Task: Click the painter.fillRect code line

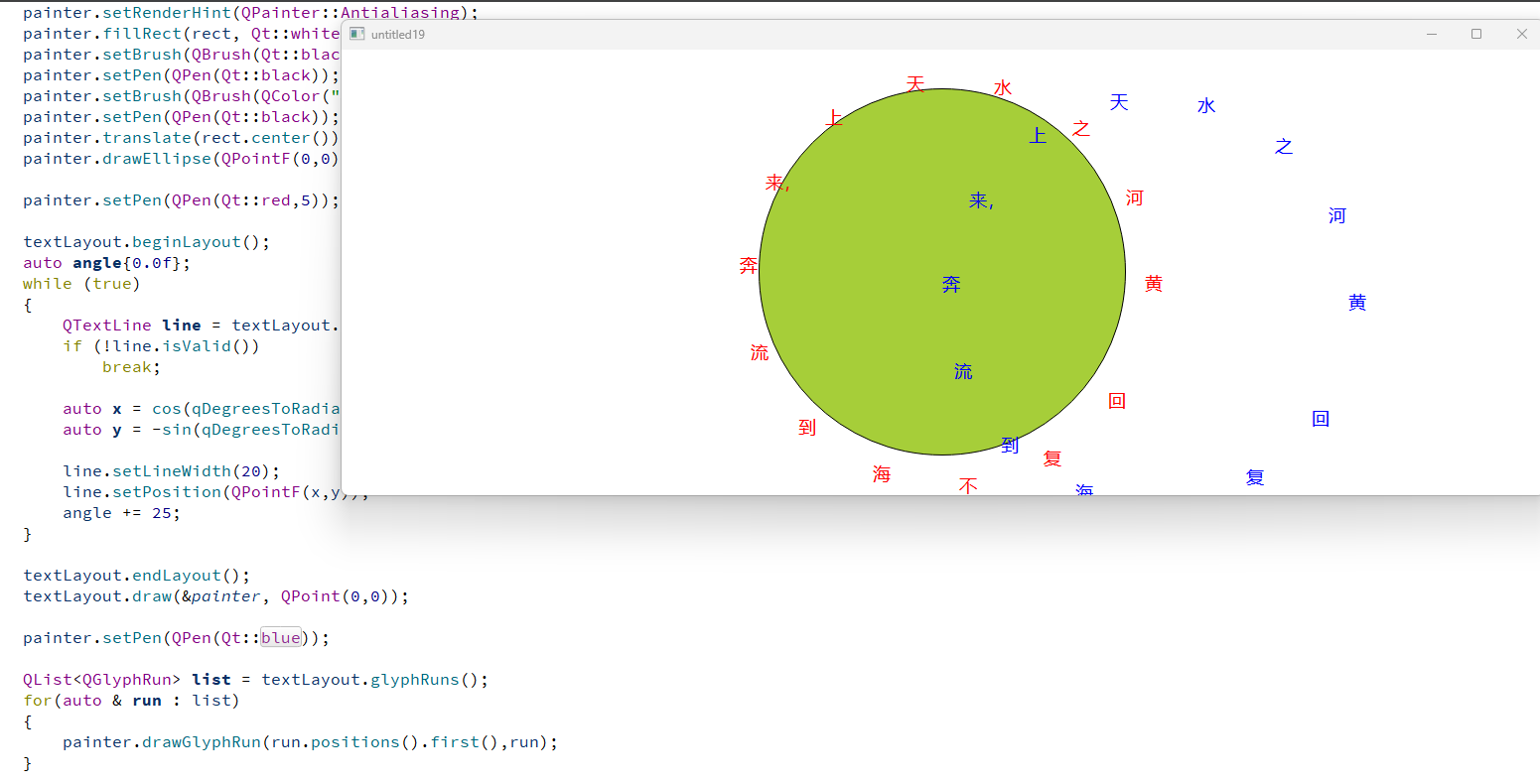Action: [182, 34]
